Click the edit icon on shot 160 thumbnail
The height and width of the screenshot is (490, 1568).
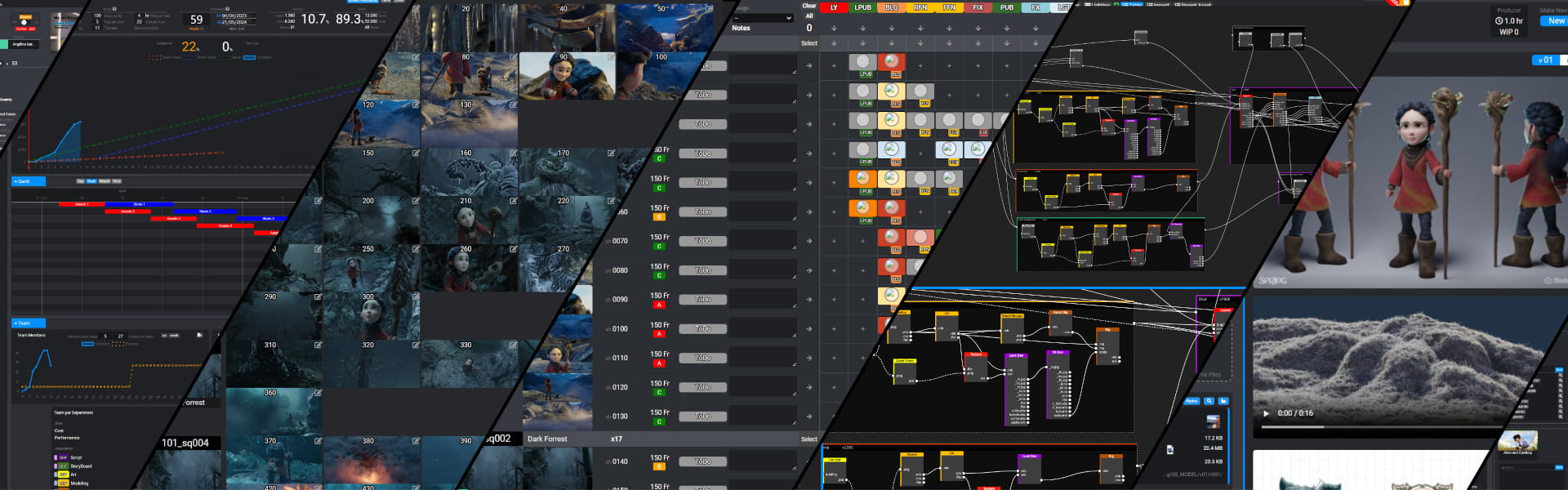pos(514,154)
